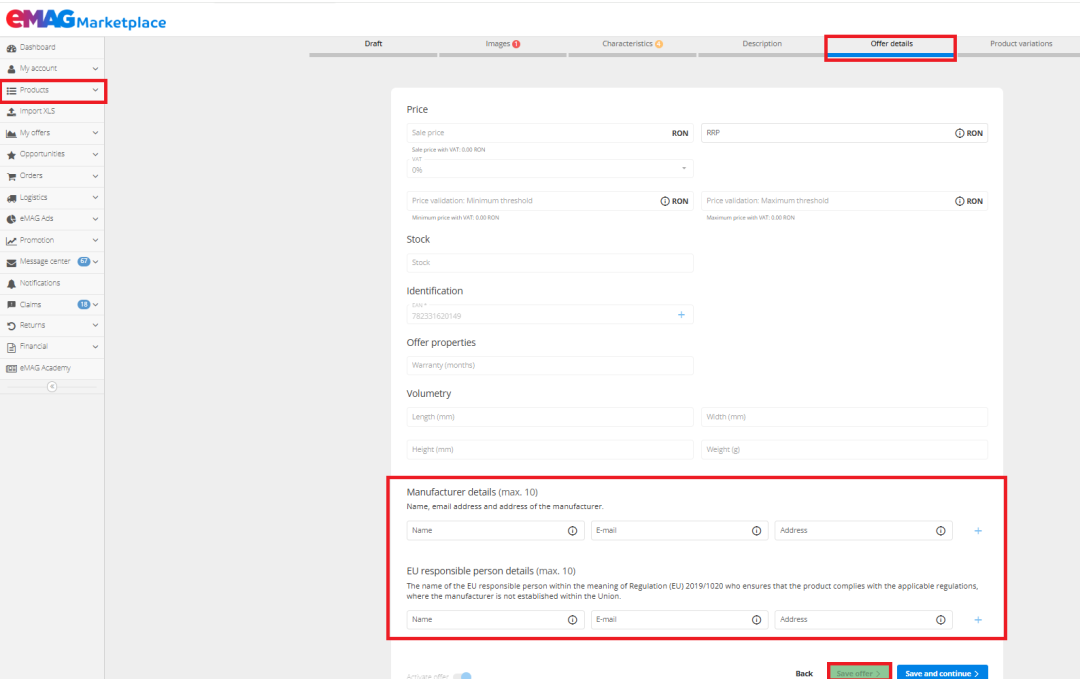Click the Claims count badge
This screenshot has width=1080, height=679.
click(83, 304)
